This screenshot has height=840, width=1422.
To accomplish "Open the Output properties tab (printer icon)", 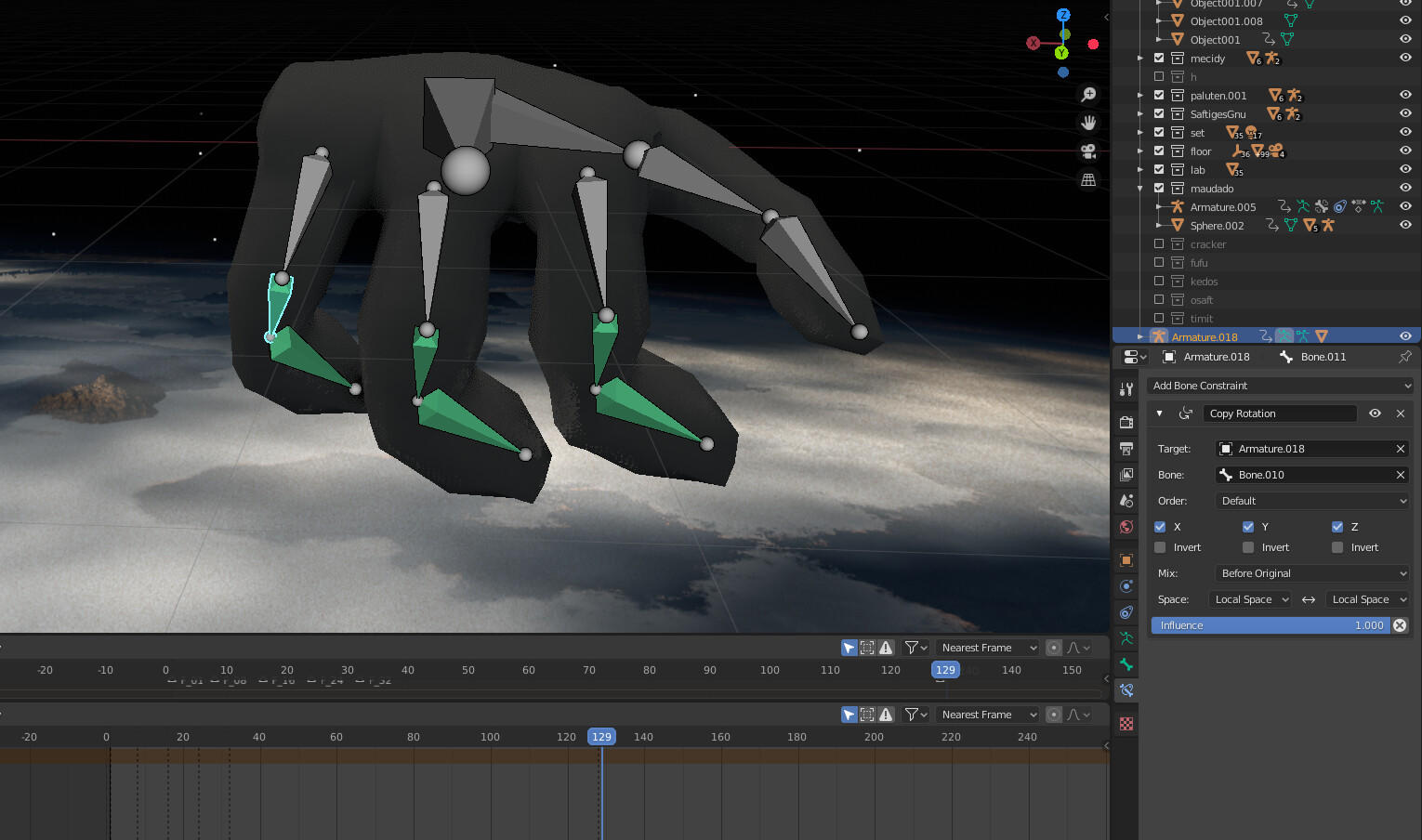I will click(1126, 449).
